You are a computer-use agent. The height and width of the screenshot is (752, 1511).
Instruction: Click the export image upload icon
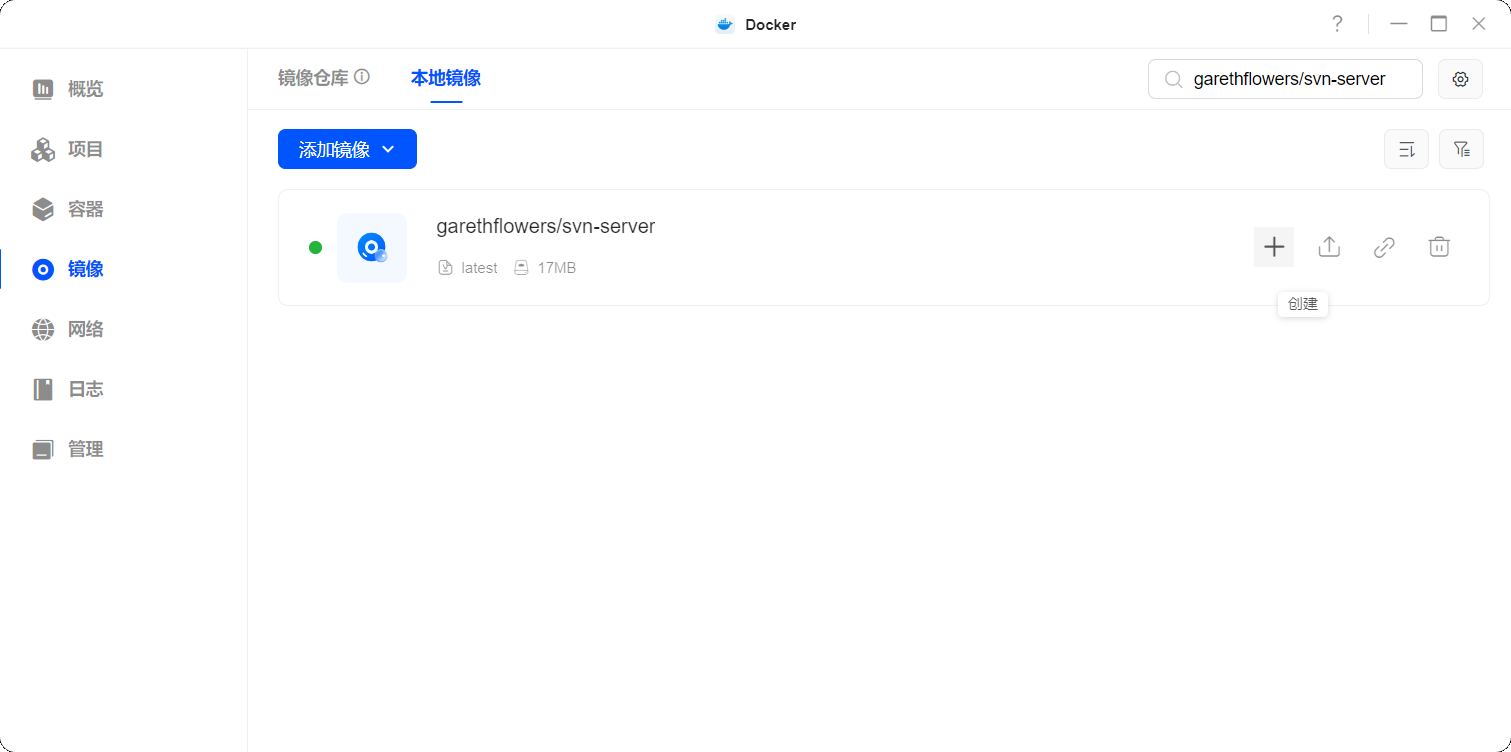pyautogui.click(x=1328, y=247)
